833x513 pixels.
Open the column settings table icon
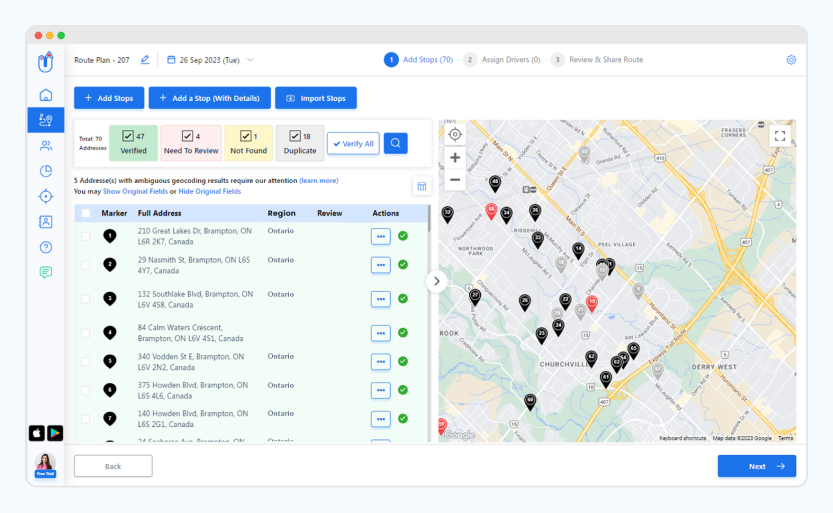coord(422,186)
